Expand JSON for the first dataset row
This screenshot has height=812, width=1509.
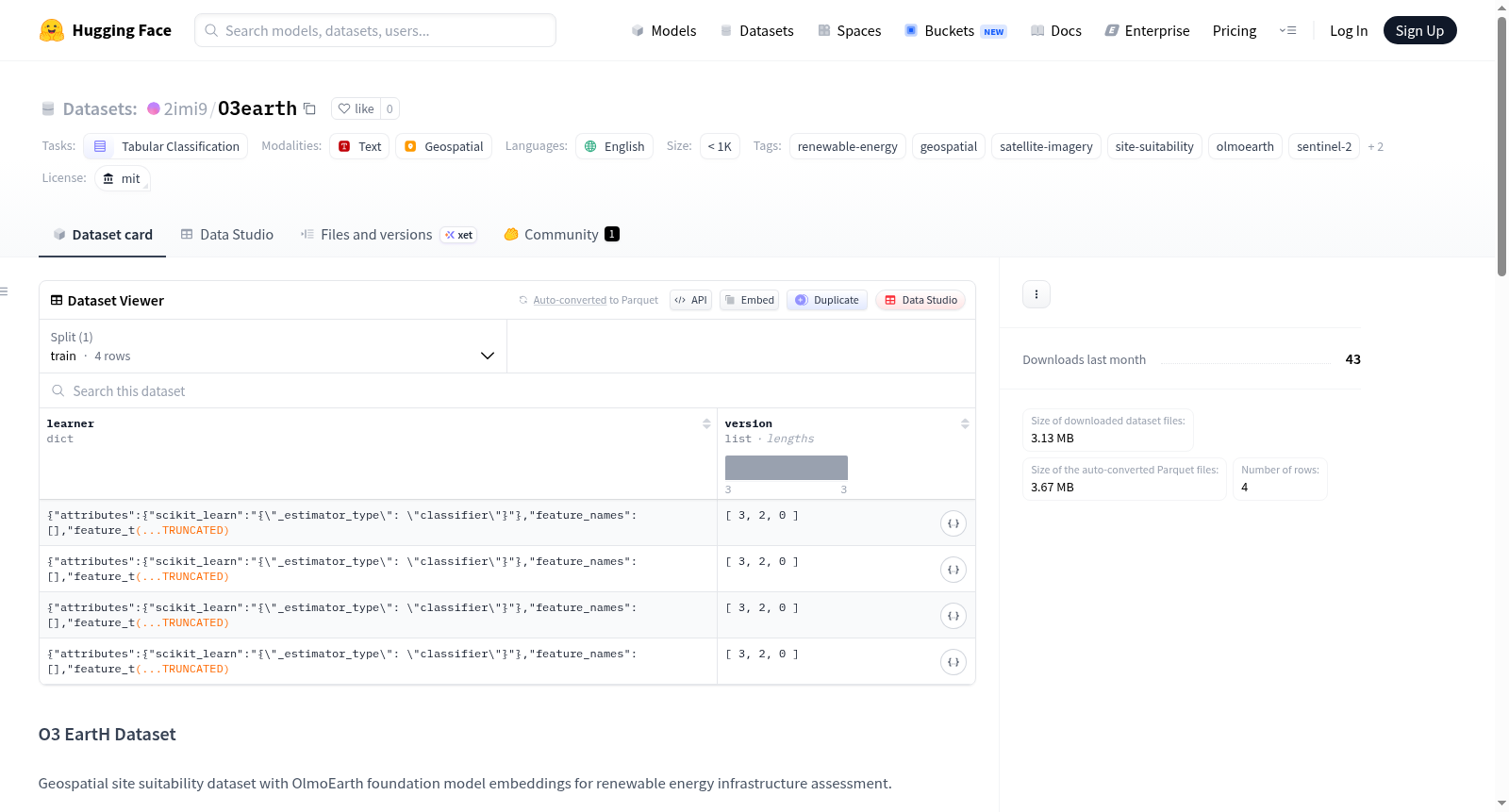point(953,523)
